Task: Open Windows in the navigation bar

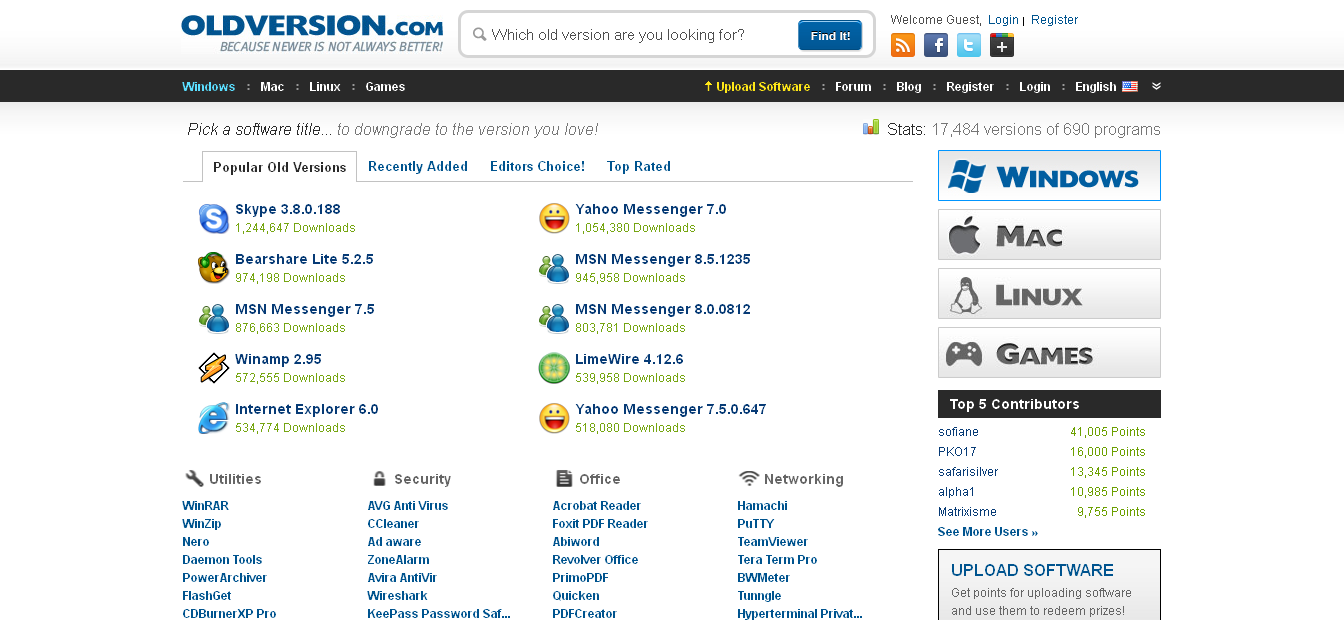Action: [x=208, y=87]
